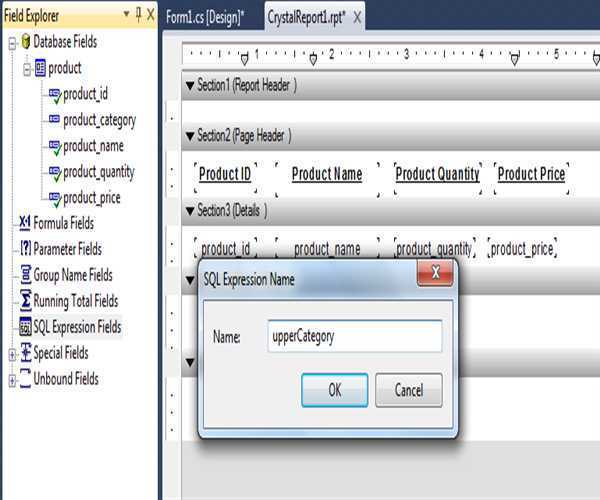The image size is (600, 500).
Task: Select the product_price field in tree
Action: (91, 197)
